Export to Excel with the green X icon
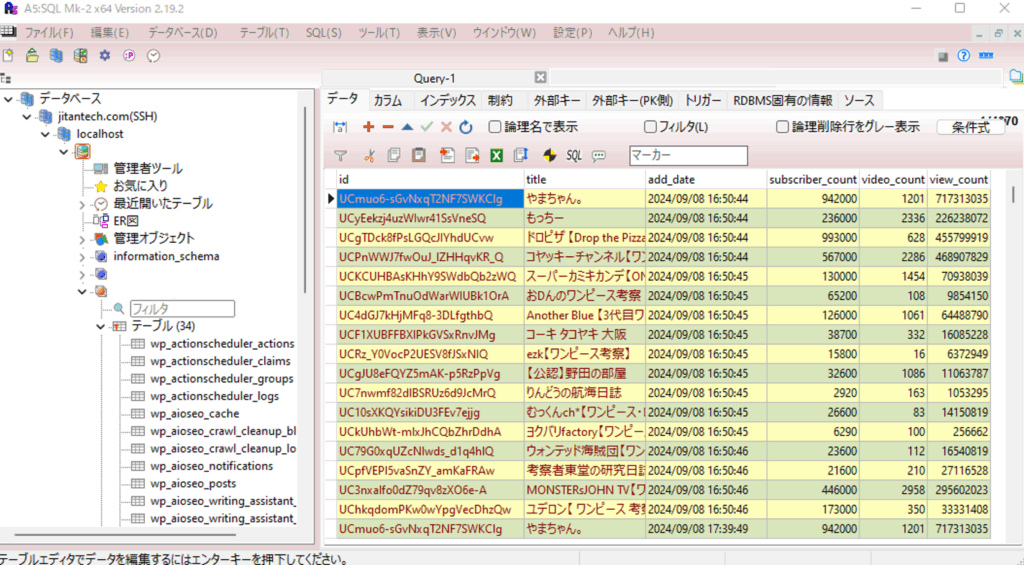Image resolution: width=1024 pixels, height=565 pixels. 496,155
